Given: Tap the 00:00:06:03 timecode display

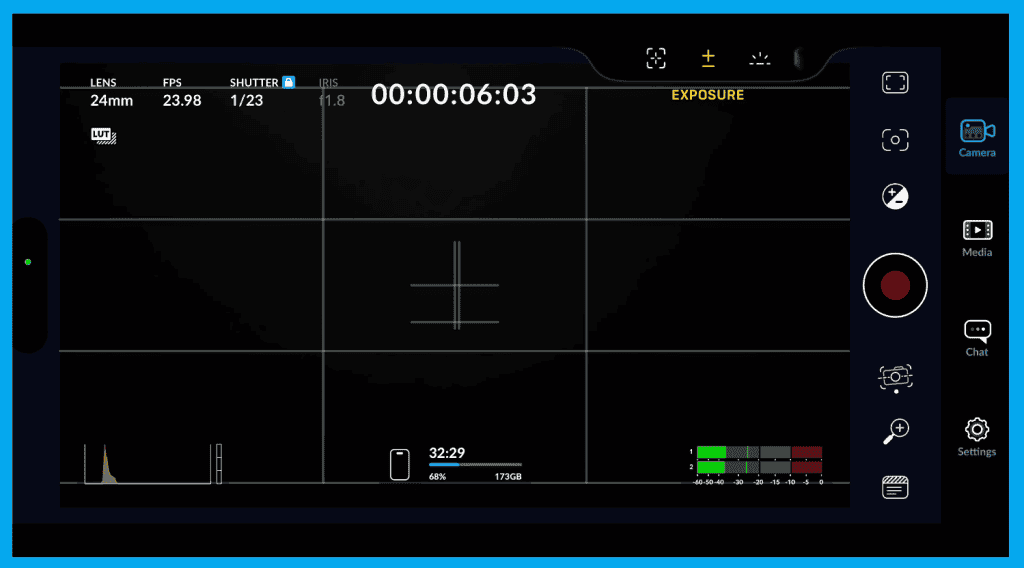Looking at the screenshot, I should [453, 95].
